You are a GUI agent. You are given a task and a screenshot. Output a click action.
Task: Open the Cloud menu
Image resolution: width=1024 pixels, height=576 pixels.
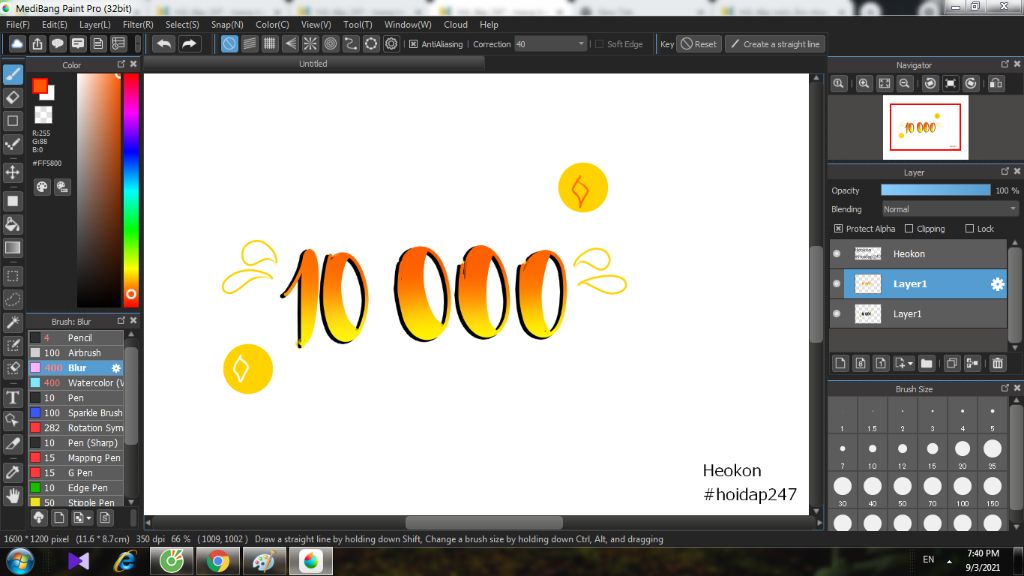(x=455, y=24)
